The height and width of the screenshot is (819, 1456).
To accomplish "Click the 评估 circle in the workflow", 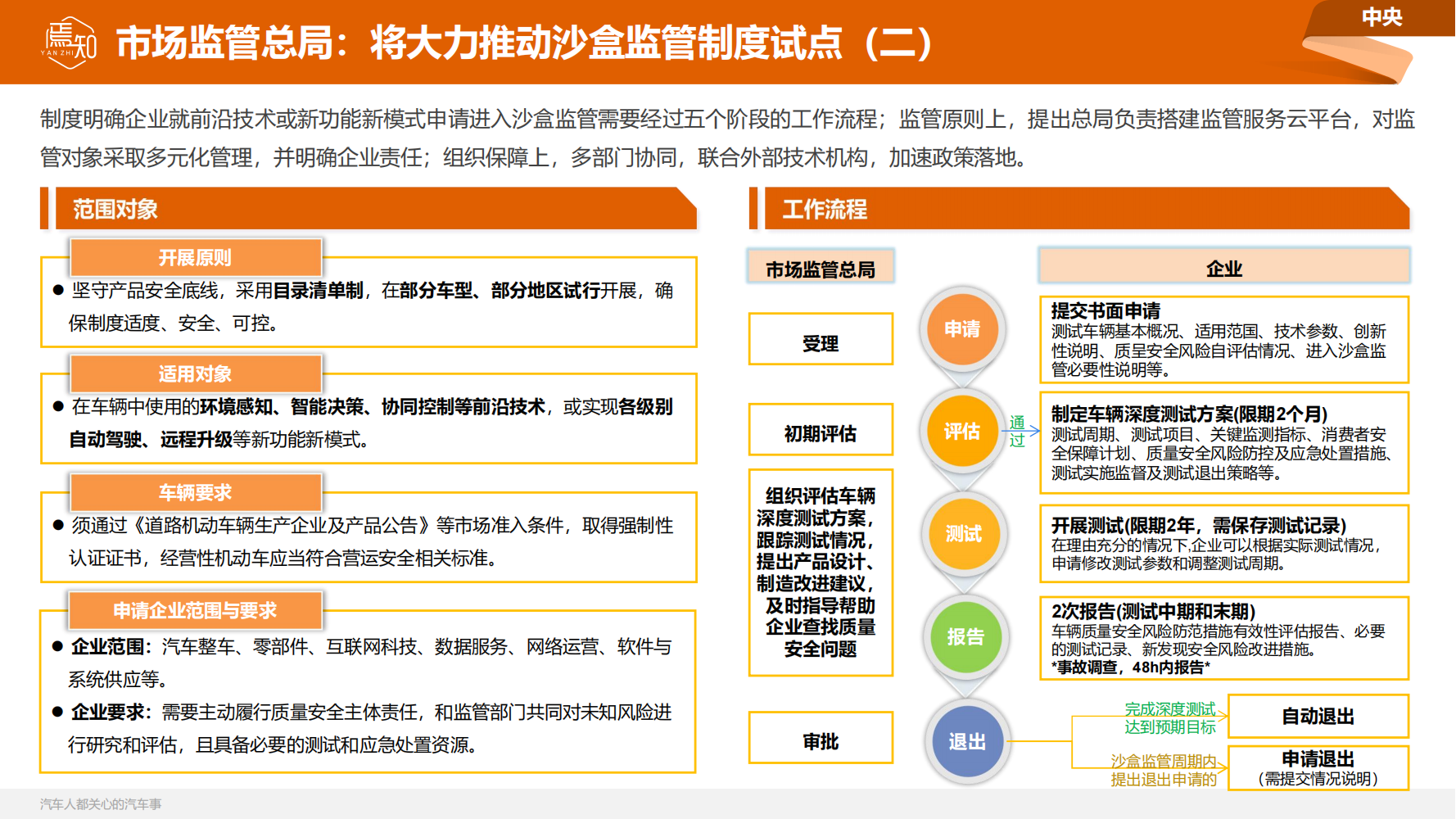I will tap(963, 431).
